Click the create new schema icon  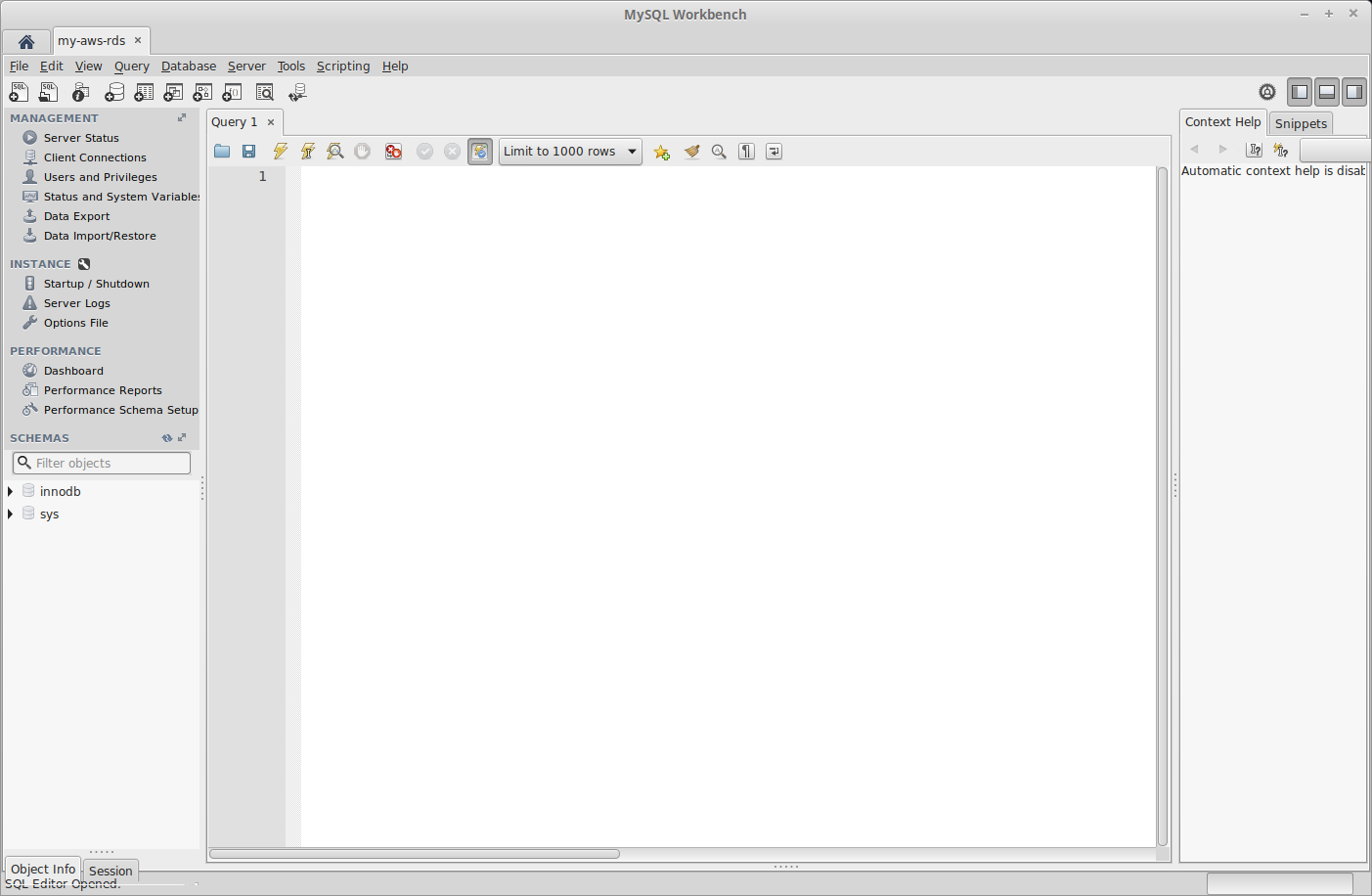tap(114, 92)
